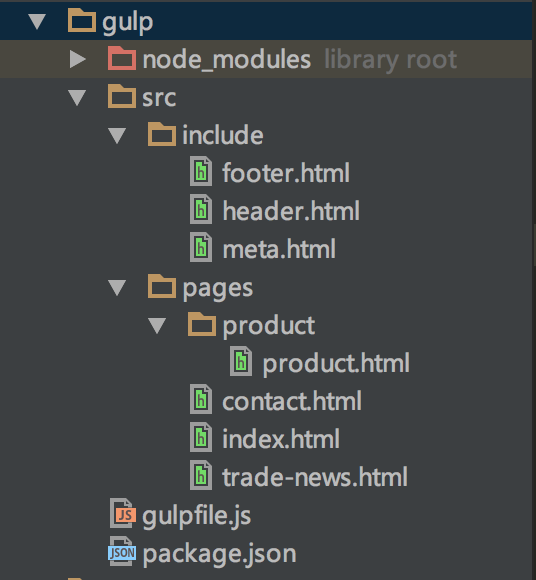Click the product folder icon
The image size is (536, 580).
click(x=202, y=324)
